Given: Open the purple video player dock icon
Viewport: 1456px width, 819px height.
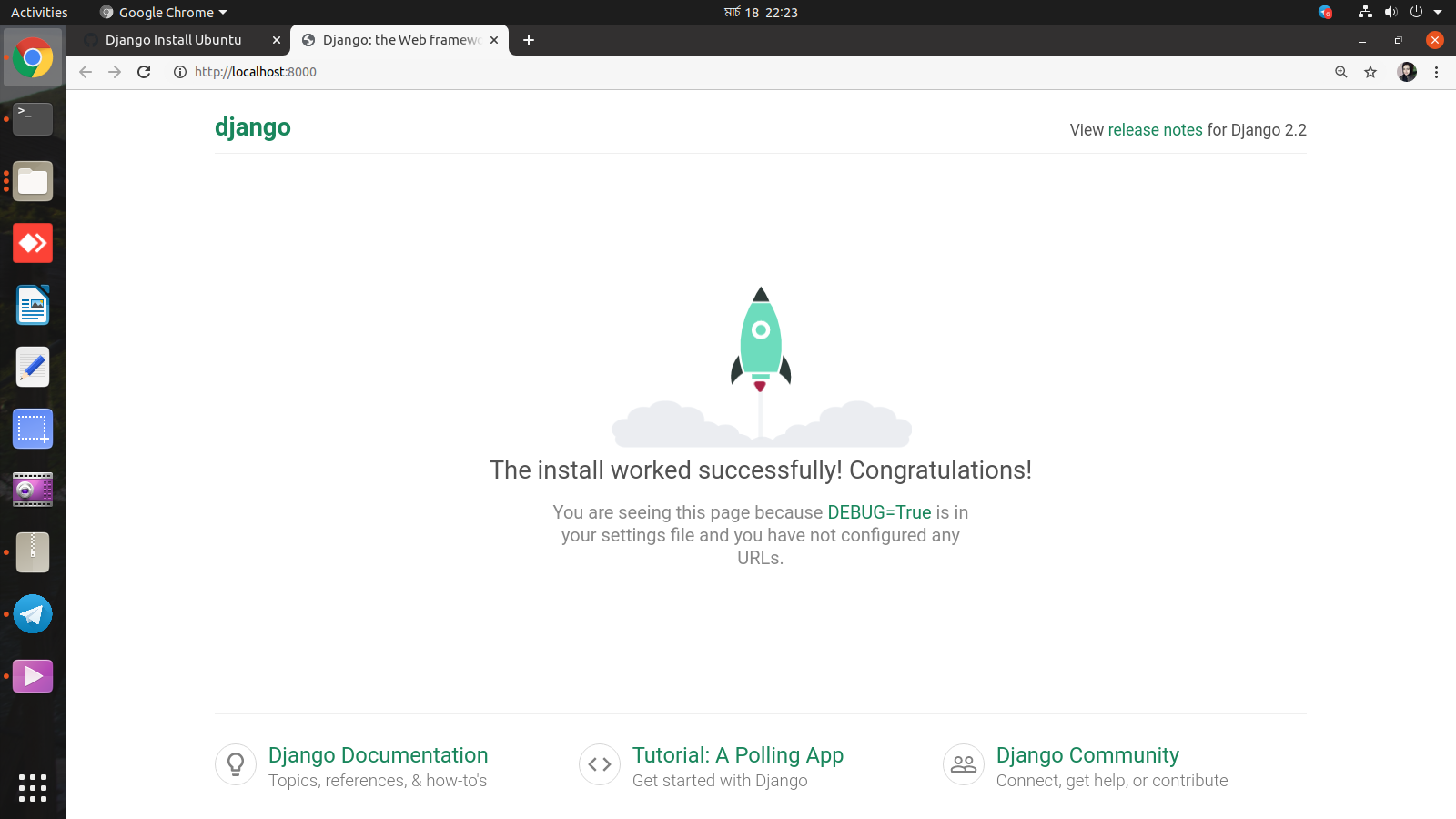Looking at the screenshot, I should (33, 676).
